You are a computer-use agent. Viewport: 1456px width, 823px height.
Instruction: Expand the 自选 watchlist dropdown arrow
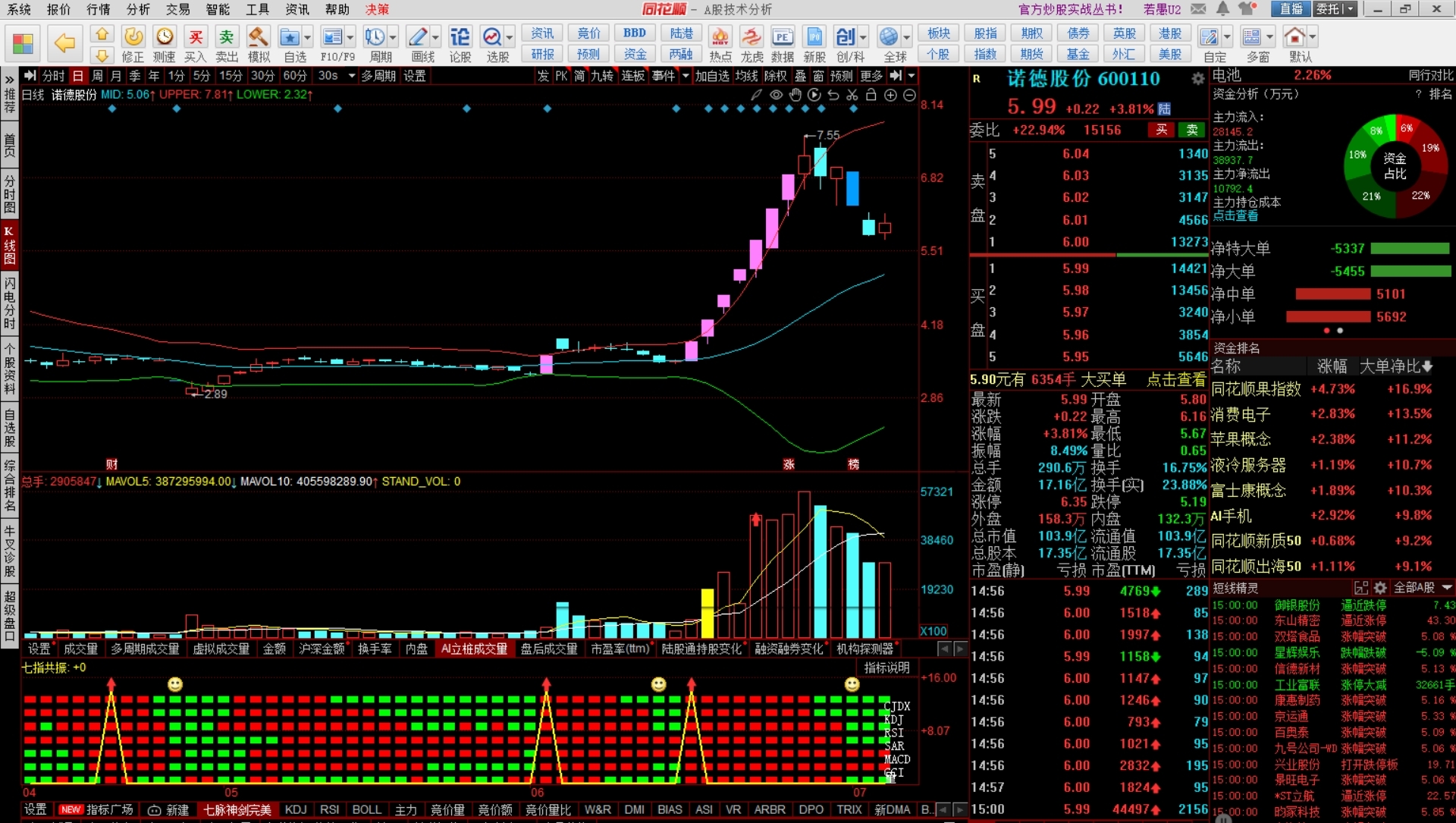pyautogui.click(x=307, y=36)
